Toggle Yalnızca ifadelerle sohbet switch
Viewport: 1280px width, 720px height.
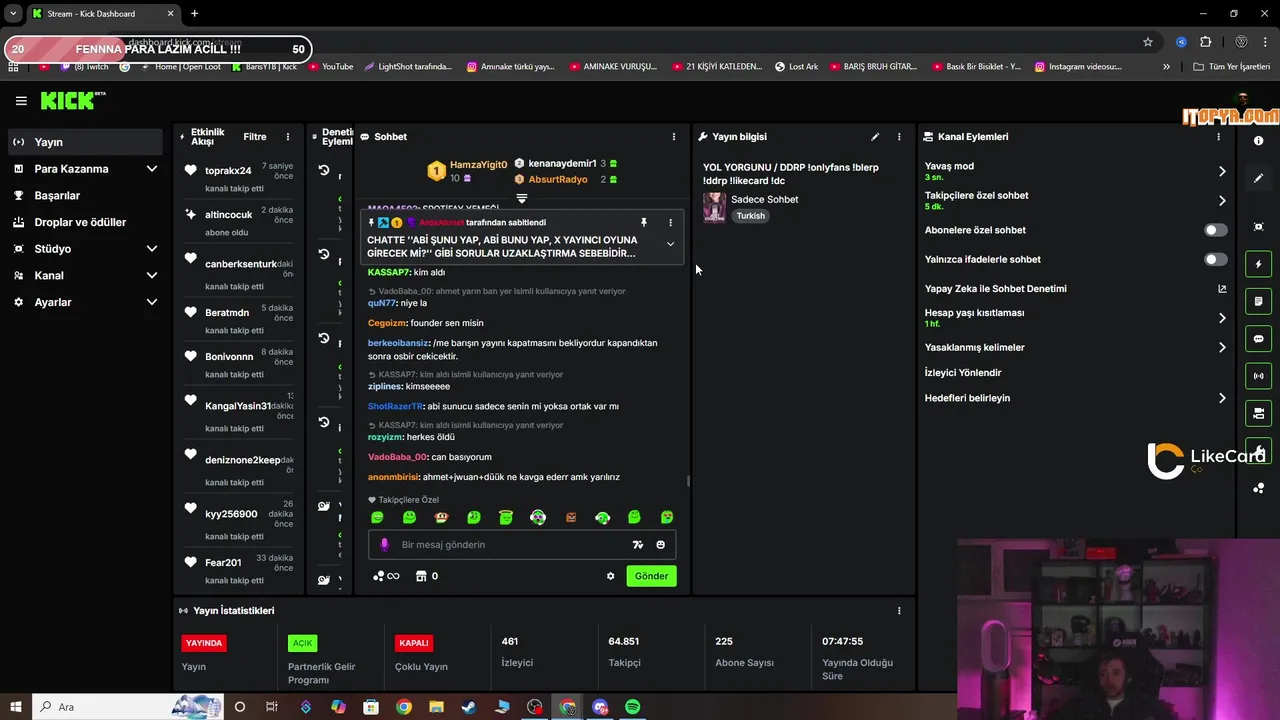(1215, 259)
